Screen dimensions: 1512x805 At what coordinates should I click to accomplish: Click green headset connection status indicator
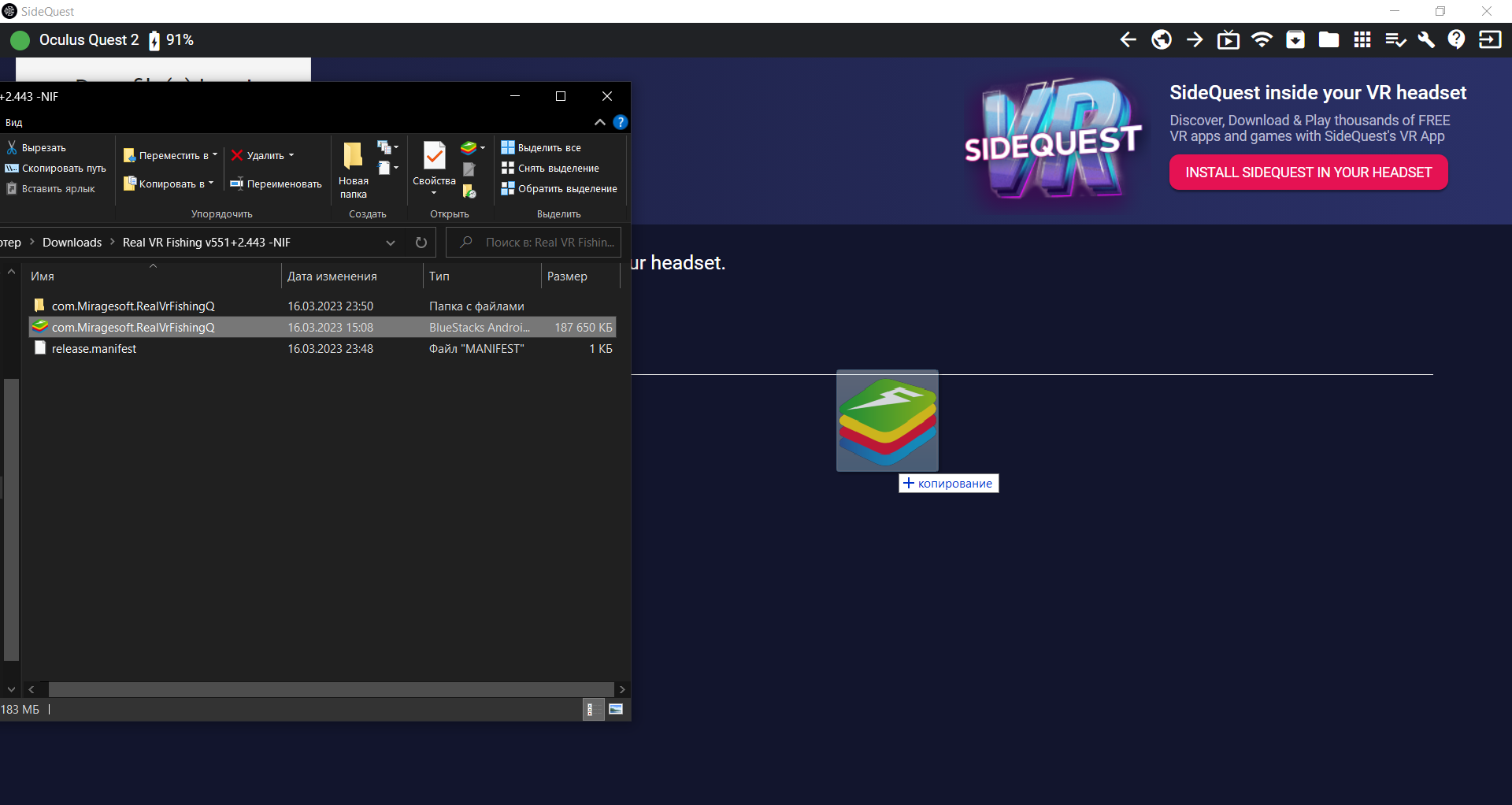coord(20,40)
